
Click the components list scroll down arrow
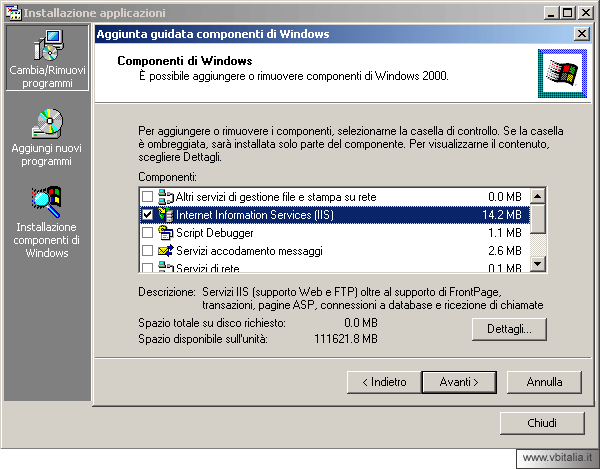tap(538, 263)
